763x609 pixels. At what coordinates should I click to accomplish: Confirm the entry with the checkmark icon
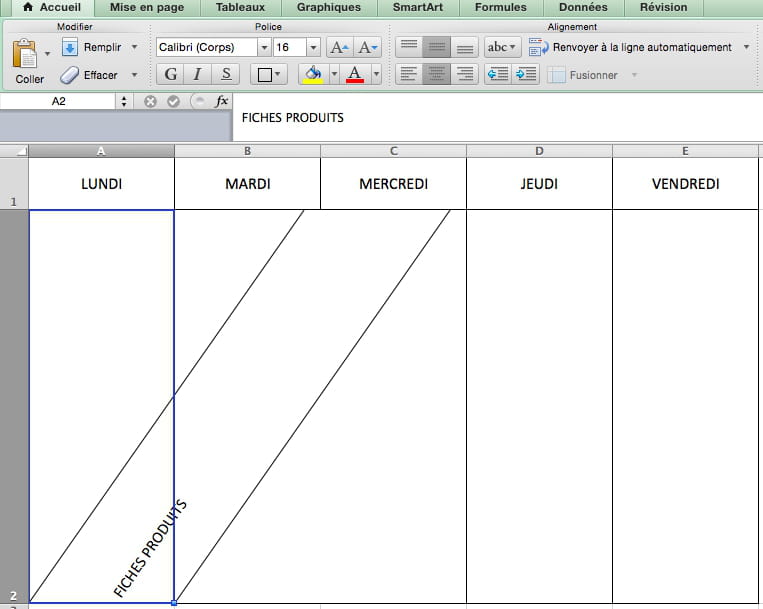point(173,101)
